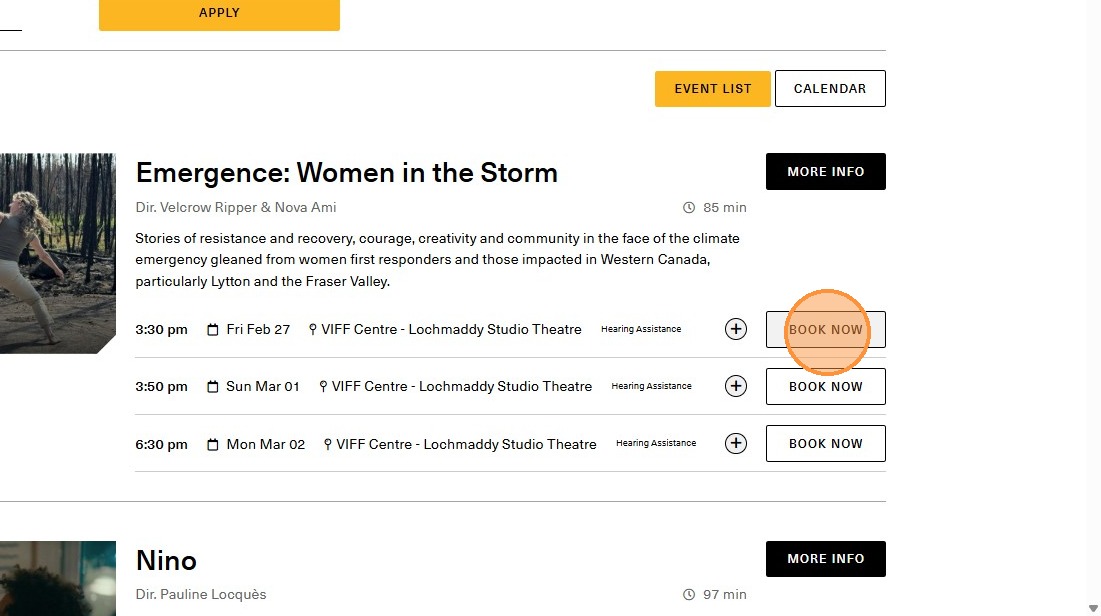Click location pin icon on 3:50 pm showtime
Viewport: 1101px width, 616px height.
(323, 387)
